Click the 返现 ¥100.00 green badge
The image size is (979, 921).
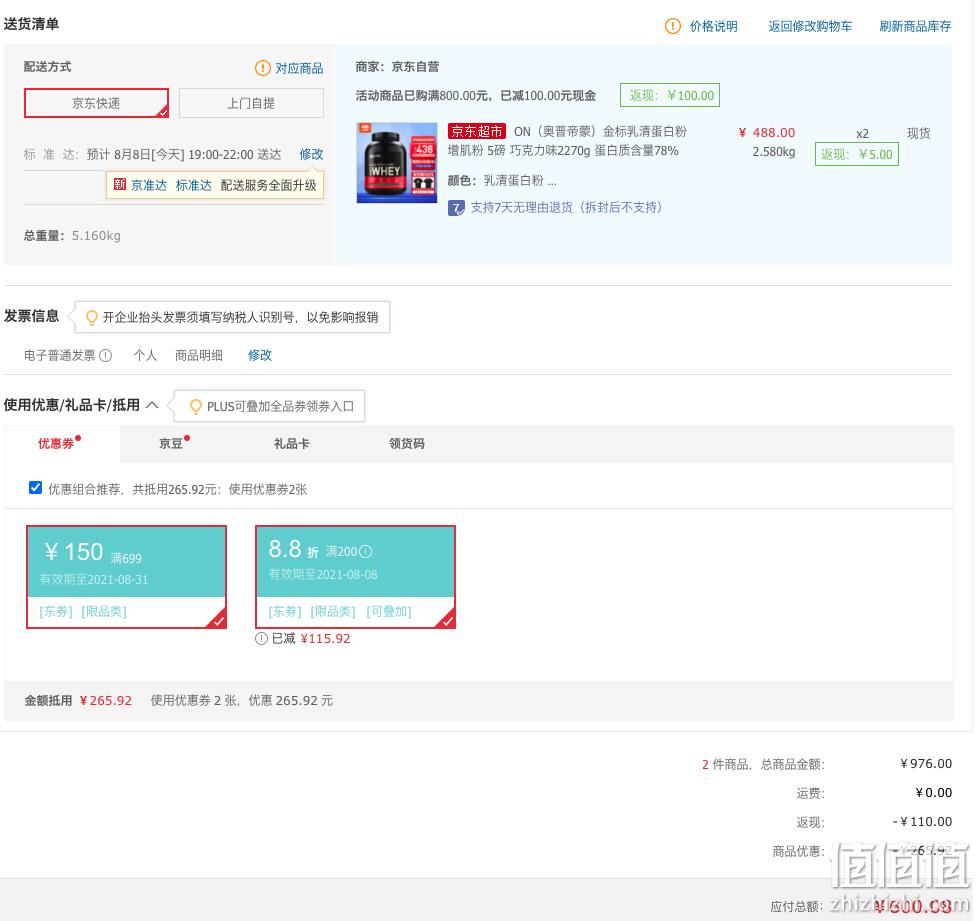(x=669, y=96)
